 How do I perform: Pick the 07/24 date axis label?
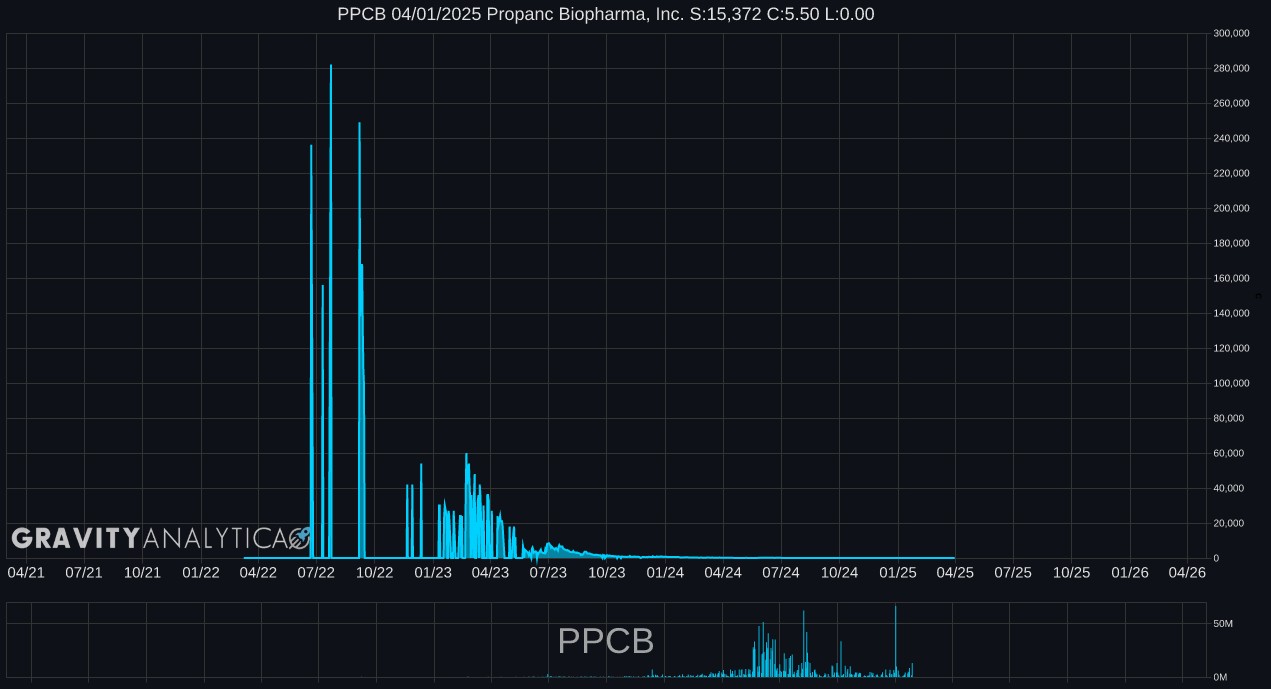pyautogui.click(x=781, y=572)
